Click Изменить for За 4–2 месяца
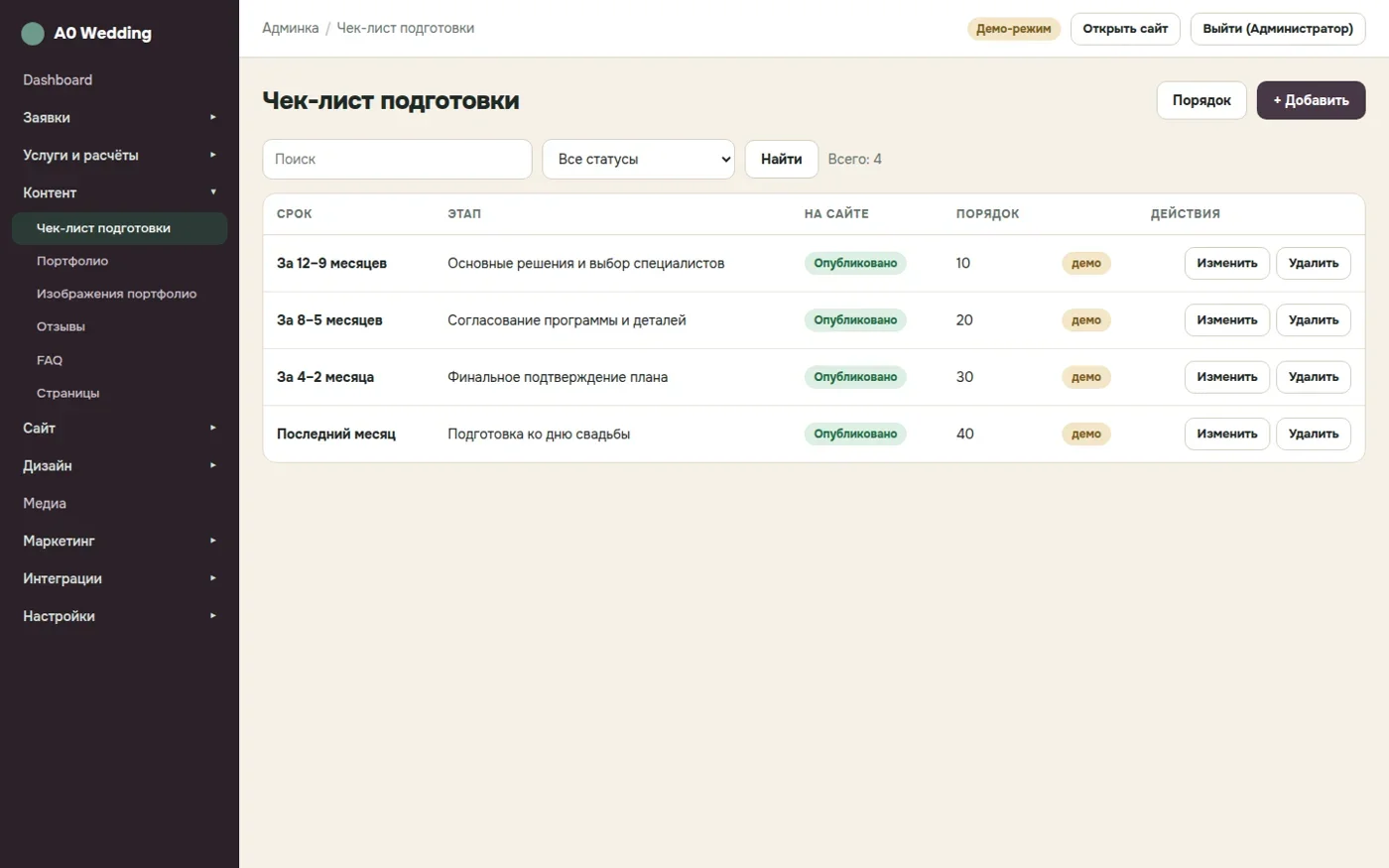Screen dimensions: 1389x868 click(1227, 377)
